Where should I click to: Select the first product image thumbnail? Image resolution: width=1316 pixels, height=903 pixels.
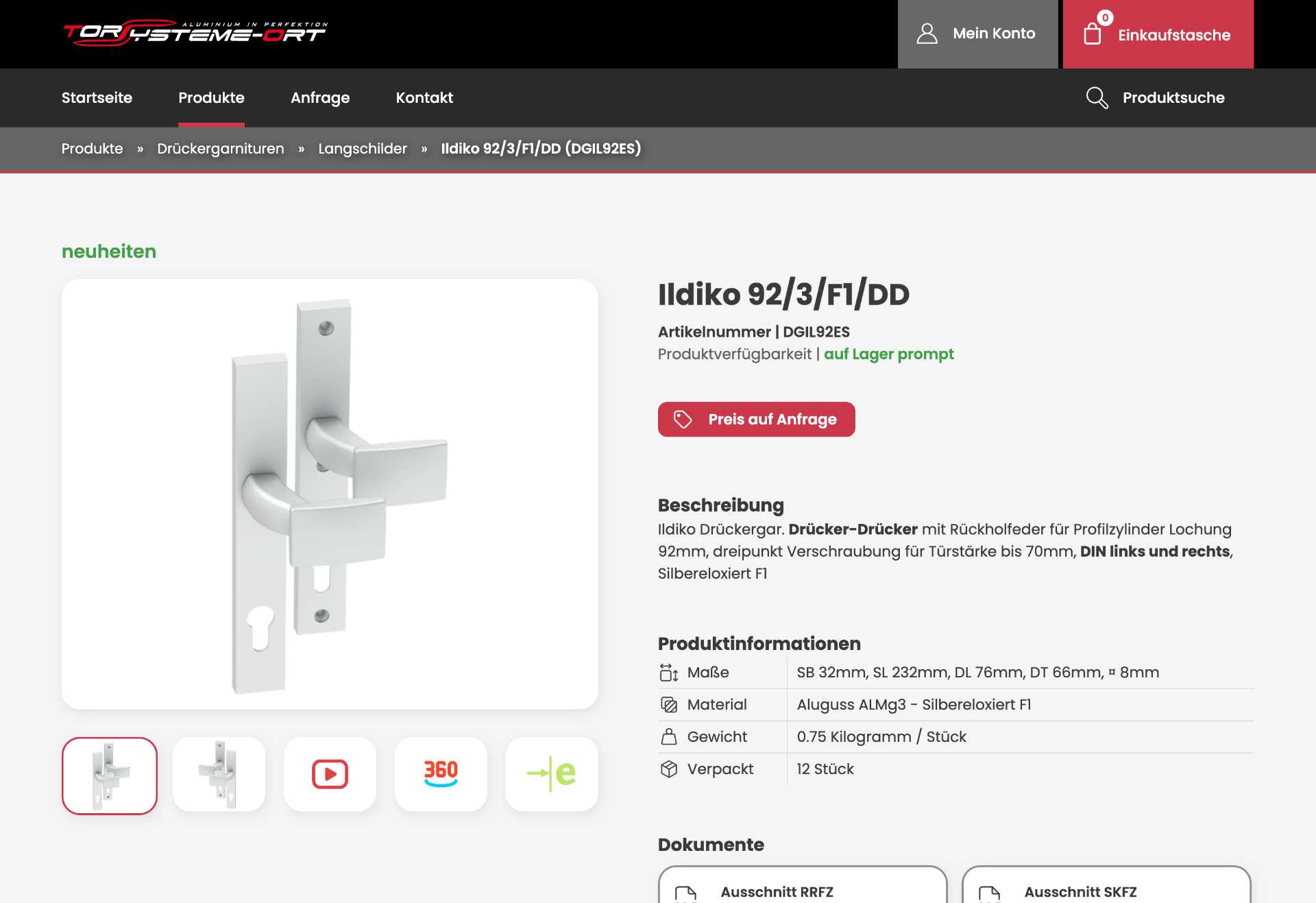pyautogui.click(x=110, y=775)
